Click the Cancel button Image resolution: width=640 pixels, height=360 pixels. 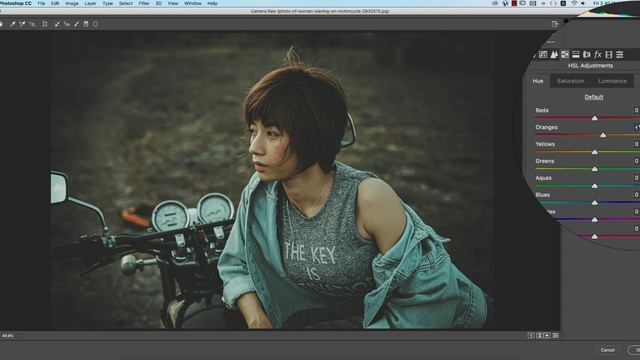(608, 350)
